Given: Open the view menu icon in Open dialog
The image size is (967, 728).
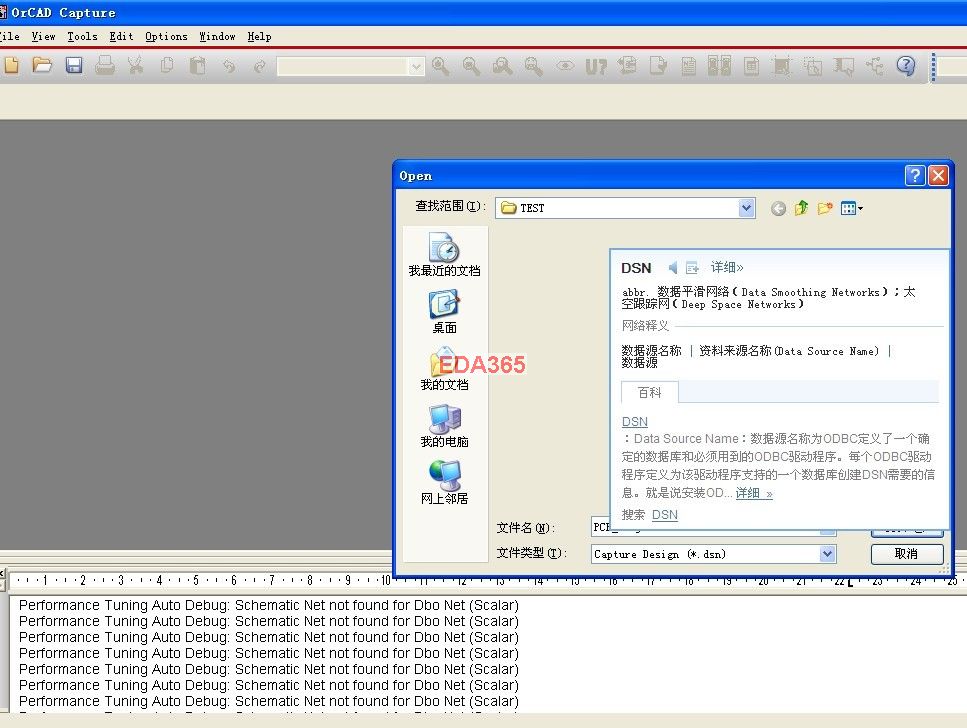Looking at the screenshot, I should (852, 209).
